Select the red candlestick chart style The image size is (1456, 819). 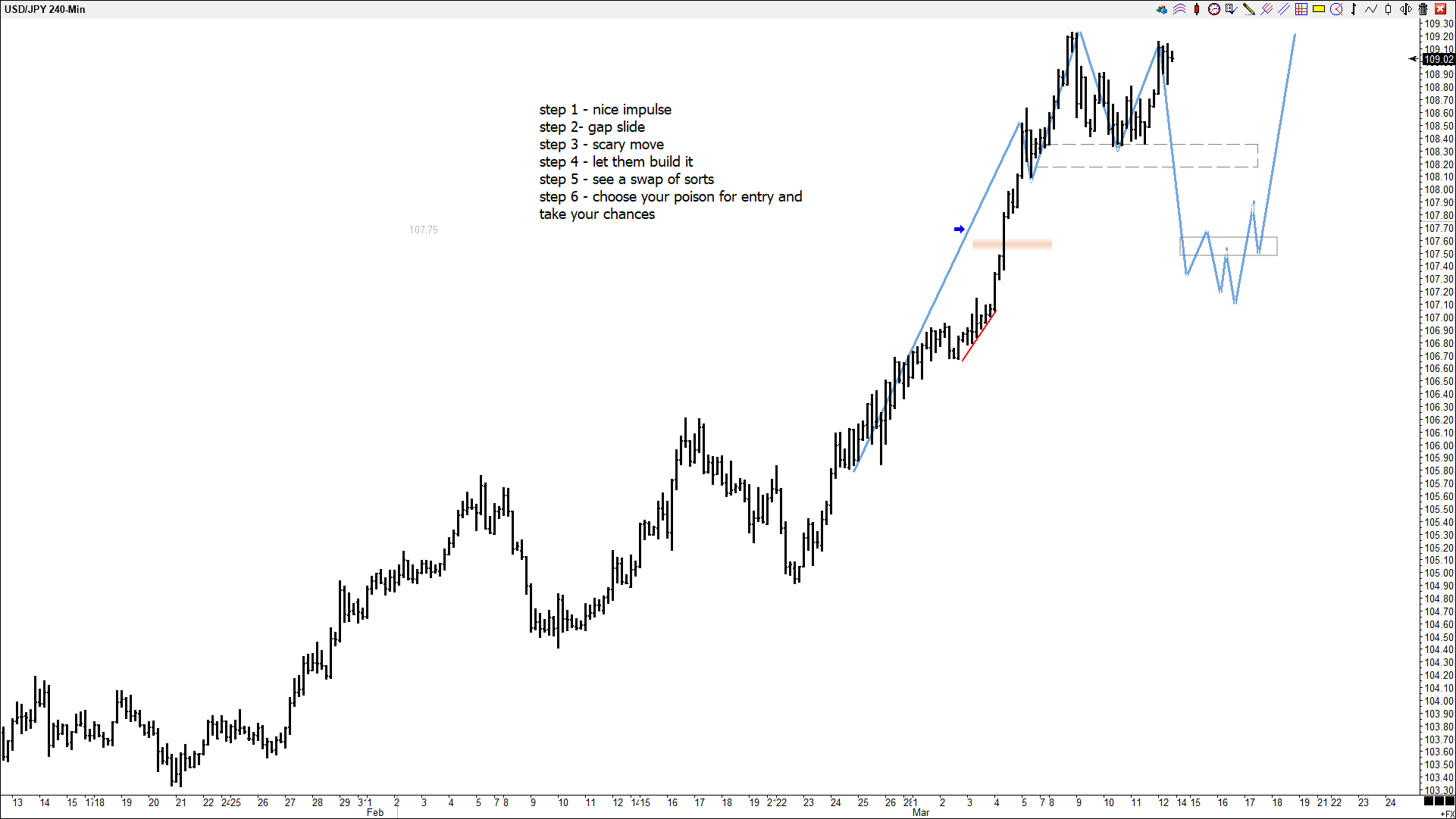pos(1197,9)
